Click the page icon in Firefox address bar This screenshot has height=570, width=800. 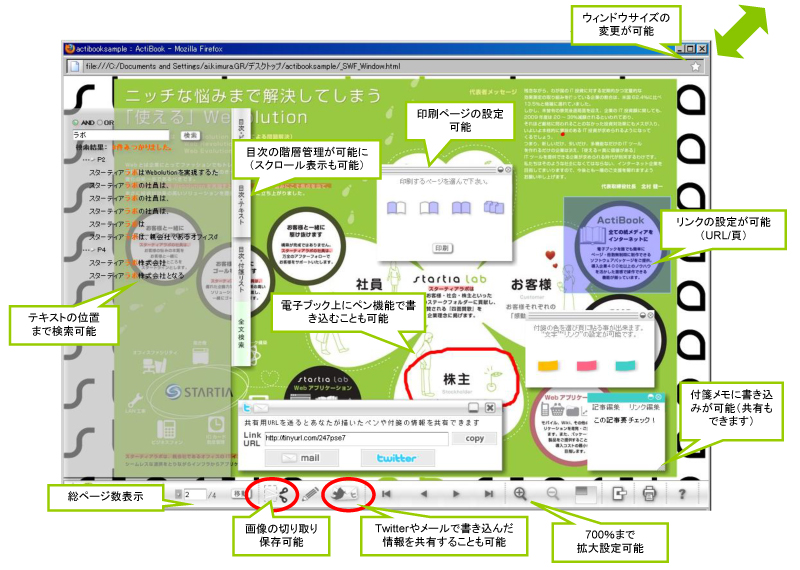coord(74,66)
